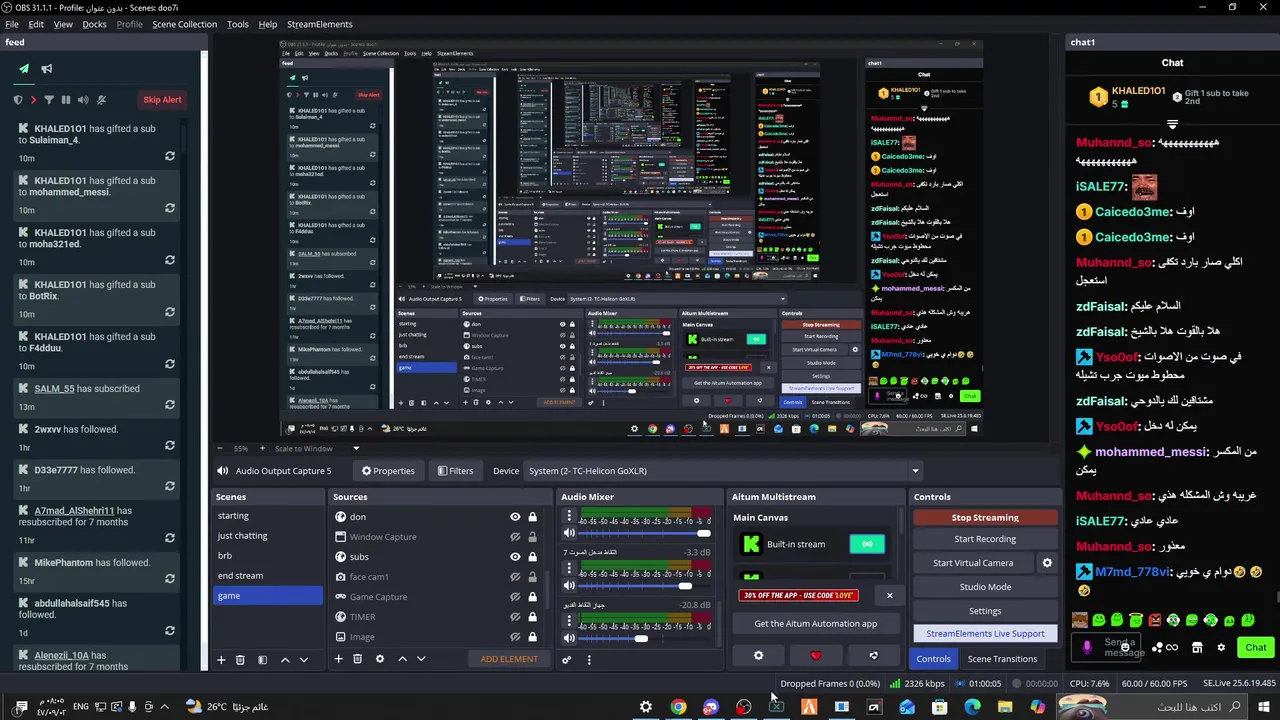
Task: Click the Skip Alert button
Action: [x=162, y=100]
